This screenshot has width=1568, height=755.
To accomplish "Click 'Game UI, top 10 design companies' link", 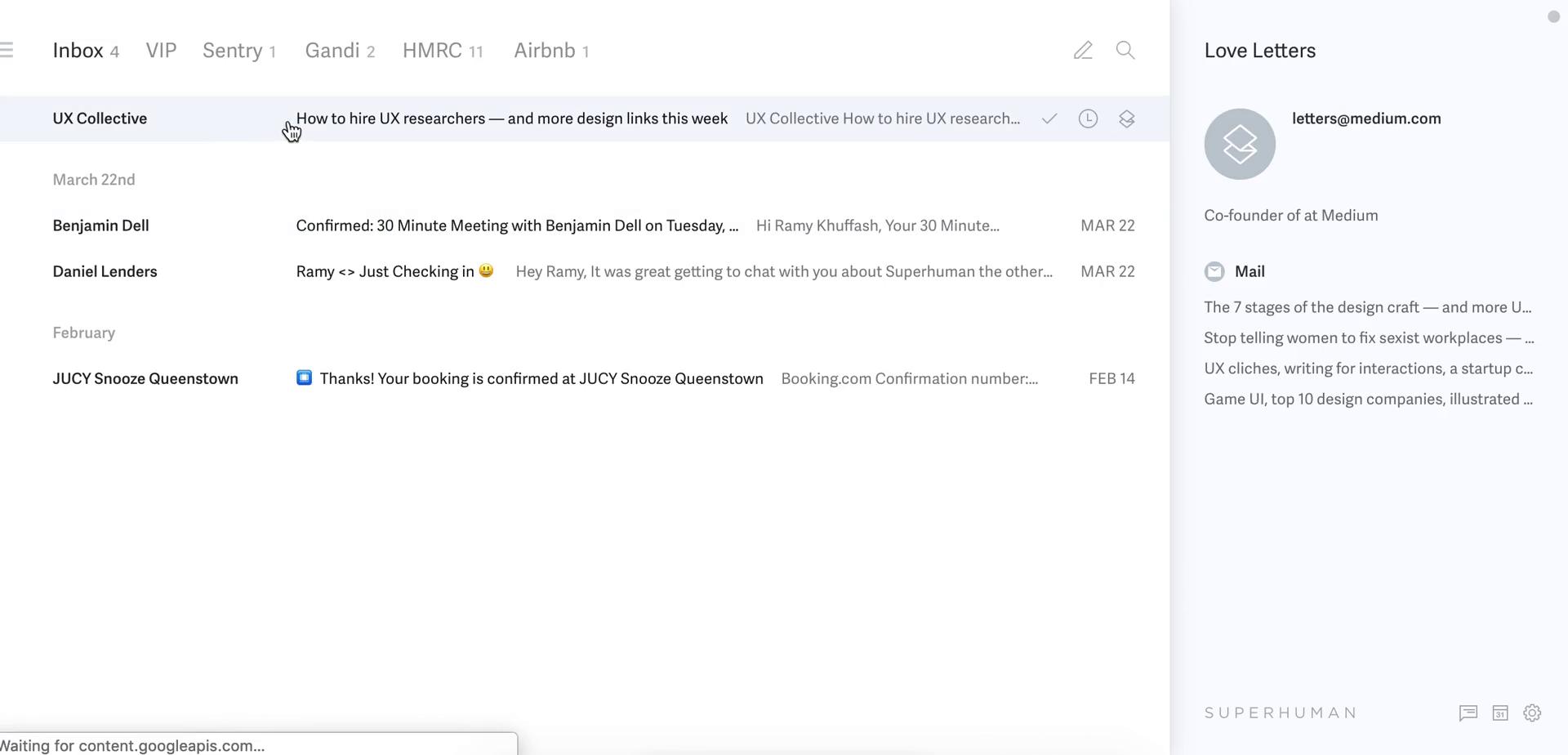I will (1368, 399).
